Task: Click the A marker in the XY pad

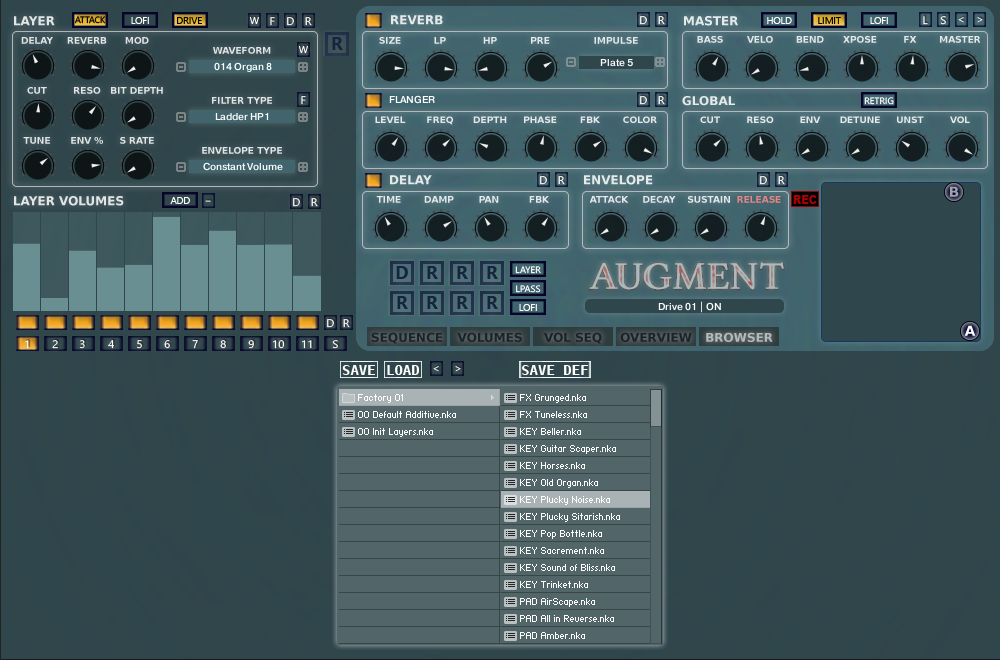Action: 969,331
